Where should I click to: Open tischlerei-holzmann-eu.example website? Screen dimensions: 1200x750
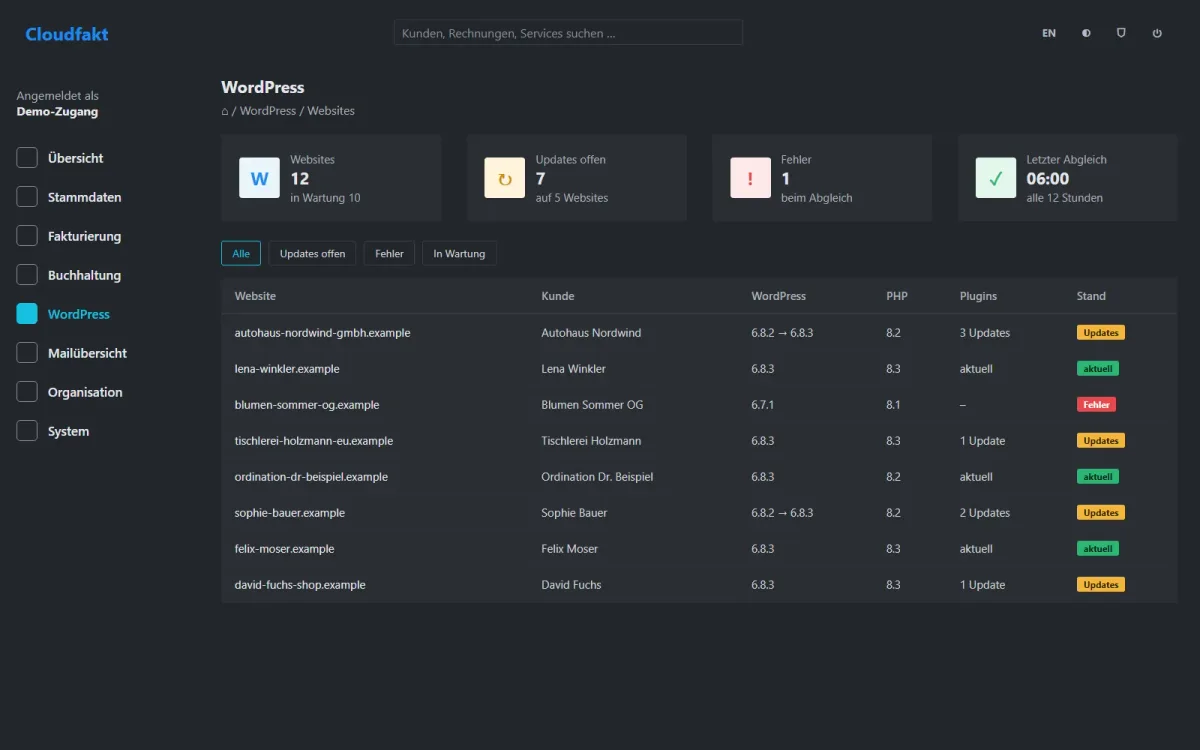pyautogui.click(x=314, y=440)
